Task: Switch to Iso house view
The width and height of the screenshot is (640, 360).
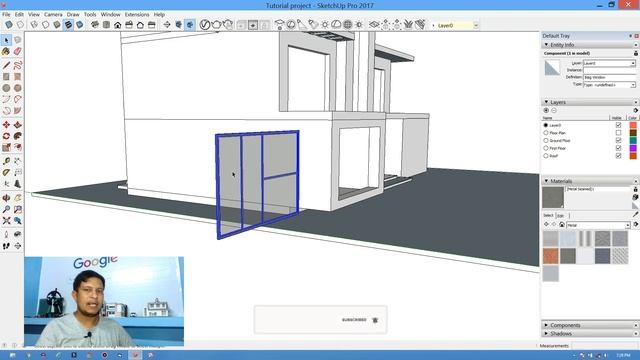Action: [95, 25]
